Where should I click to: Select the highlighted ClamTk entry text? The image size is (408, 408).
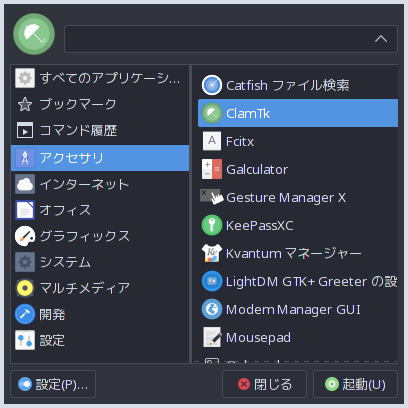(248, 114)
